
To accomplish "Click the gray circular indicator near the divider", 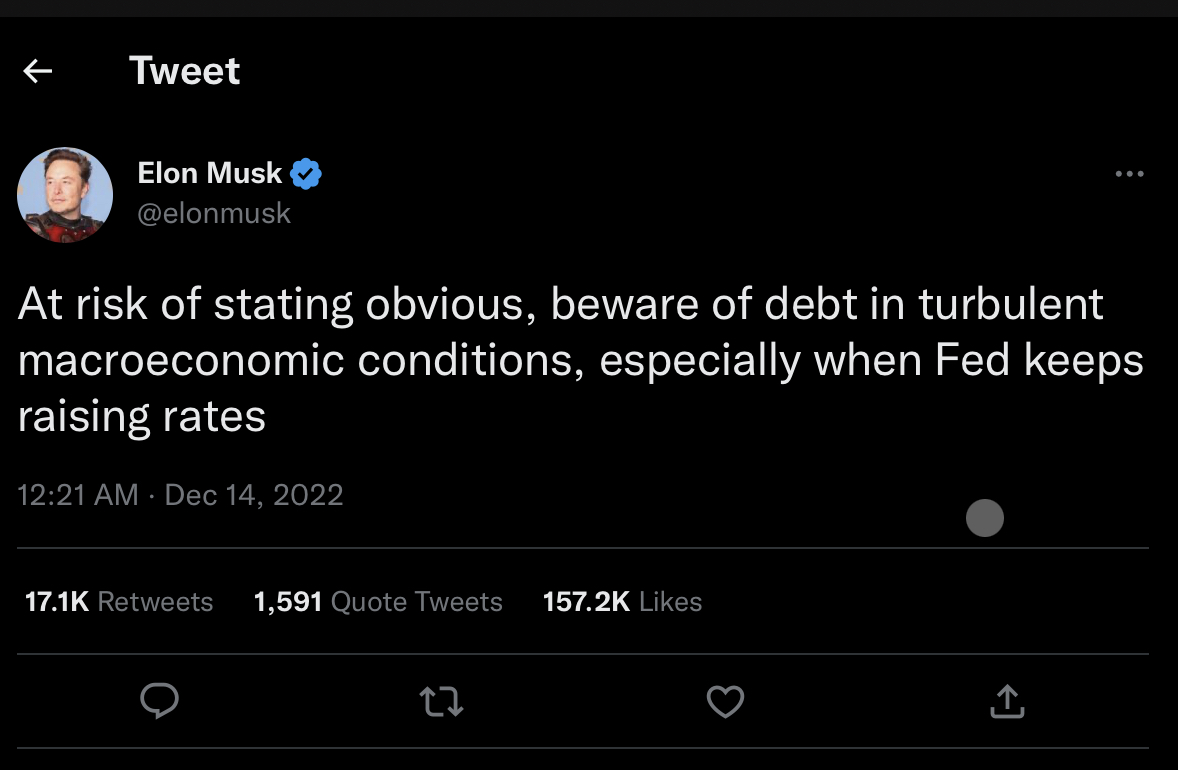I will click(x=985, y=518).
